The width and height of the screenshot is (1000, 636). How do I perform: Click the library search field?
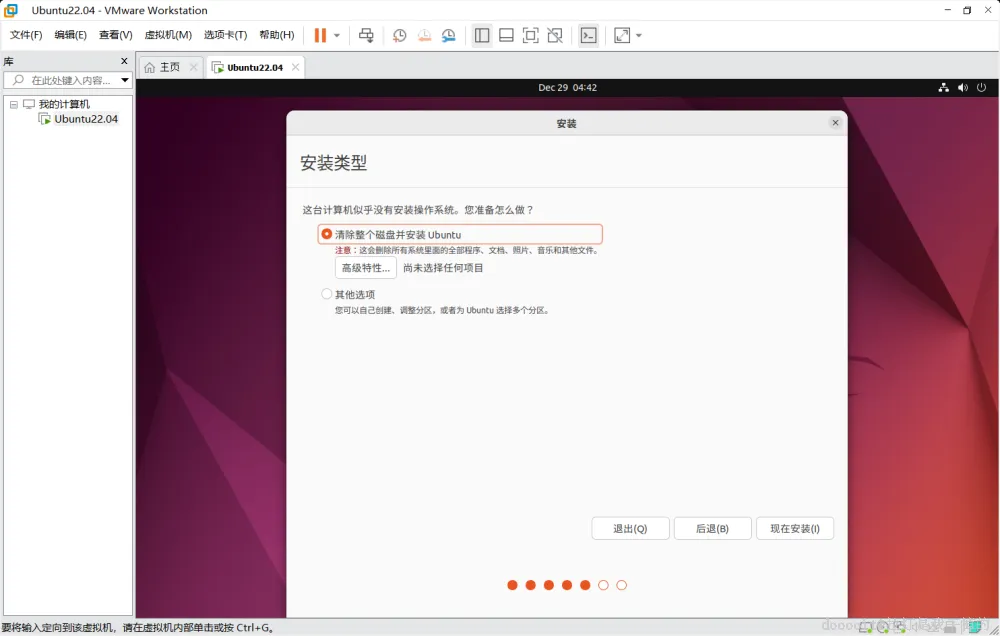point(62,80)
